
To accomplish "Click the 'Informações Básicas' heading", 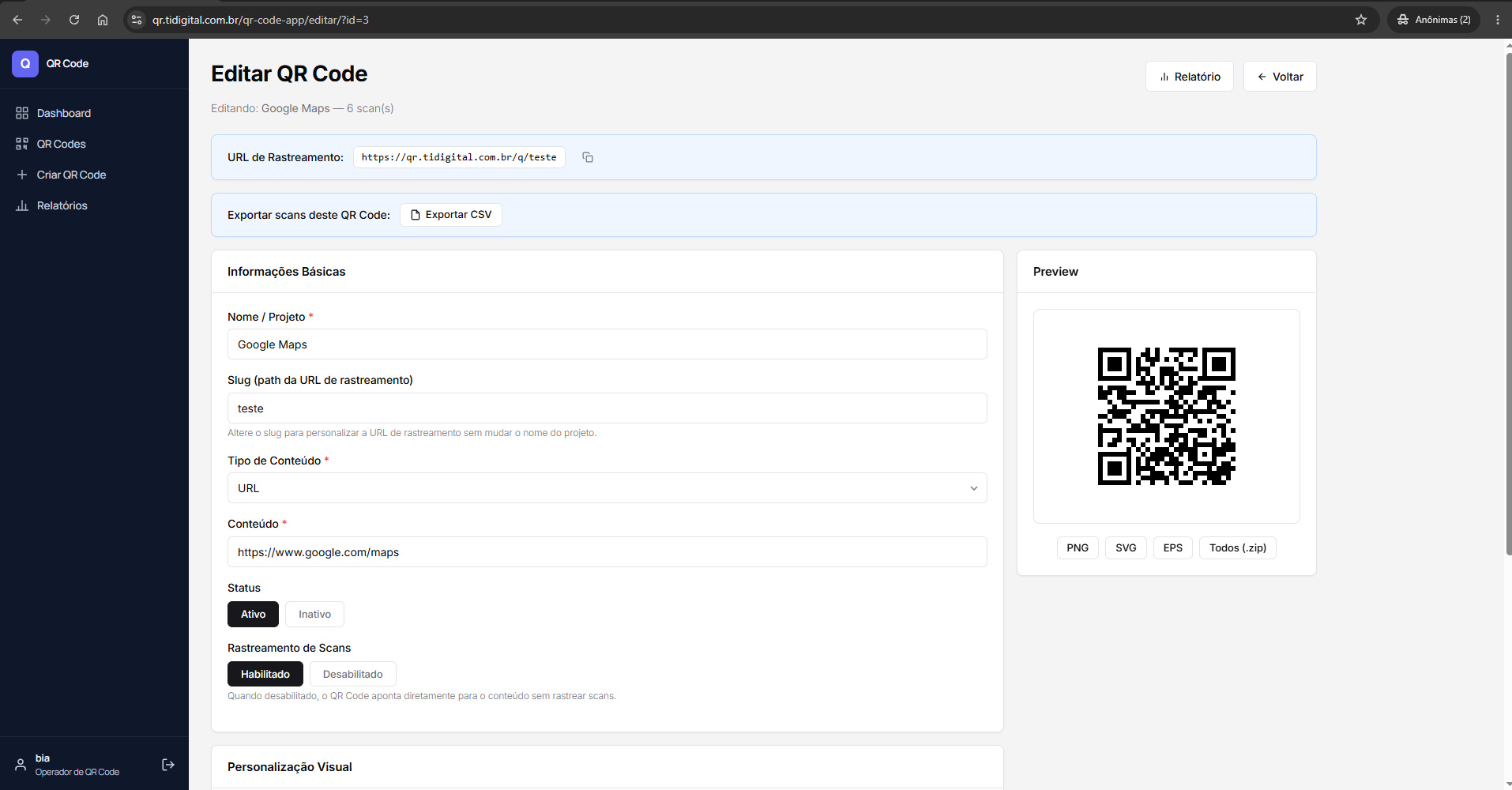I will coord(287,272).
